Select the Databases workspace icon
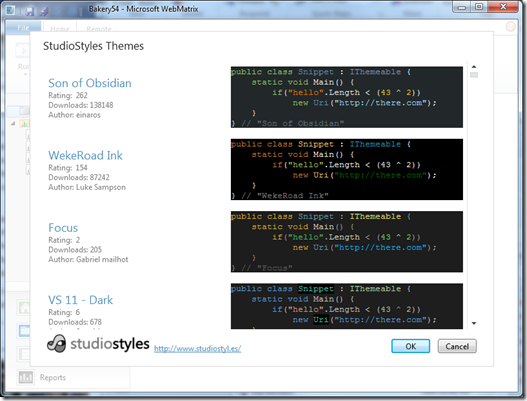The image size is (527, 401). click(x=24, y=354)
